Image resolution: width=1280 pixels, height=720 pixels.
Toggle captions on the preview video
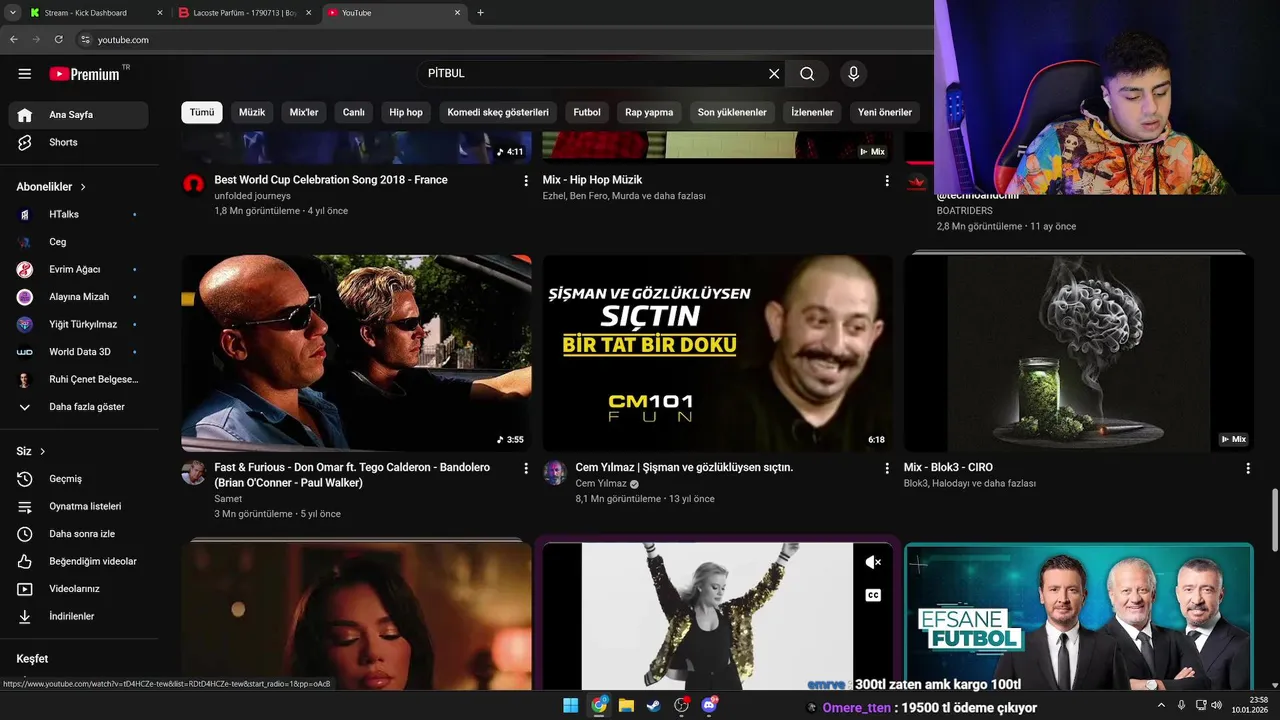click(873, 596)
